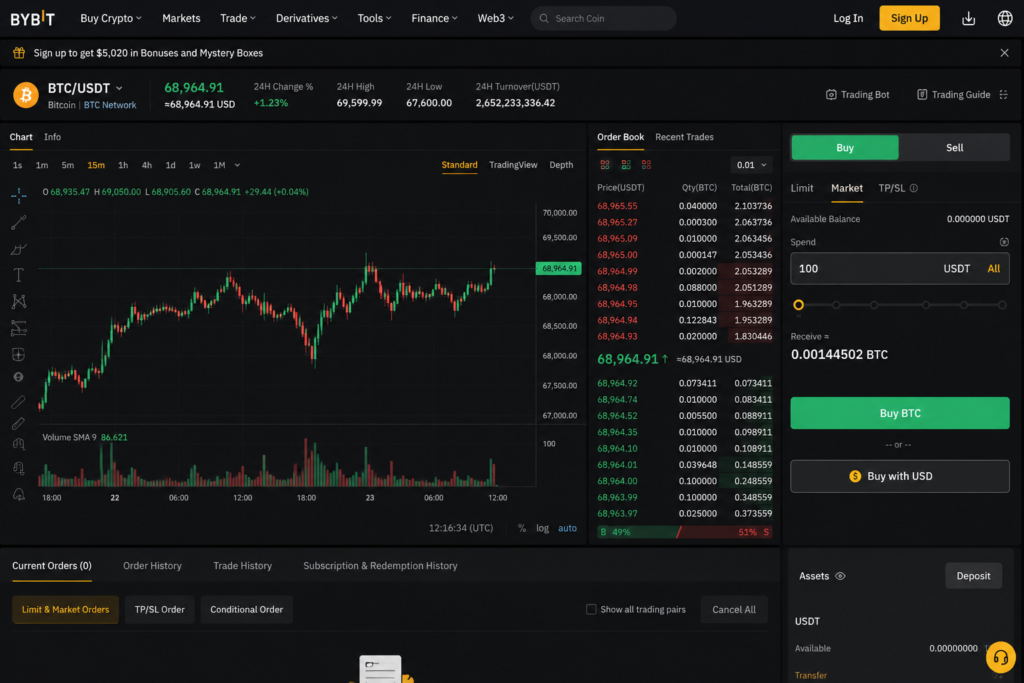Expand Buy Crypto menu
This screenshot has width=1024, height=683.
(110, 18)
